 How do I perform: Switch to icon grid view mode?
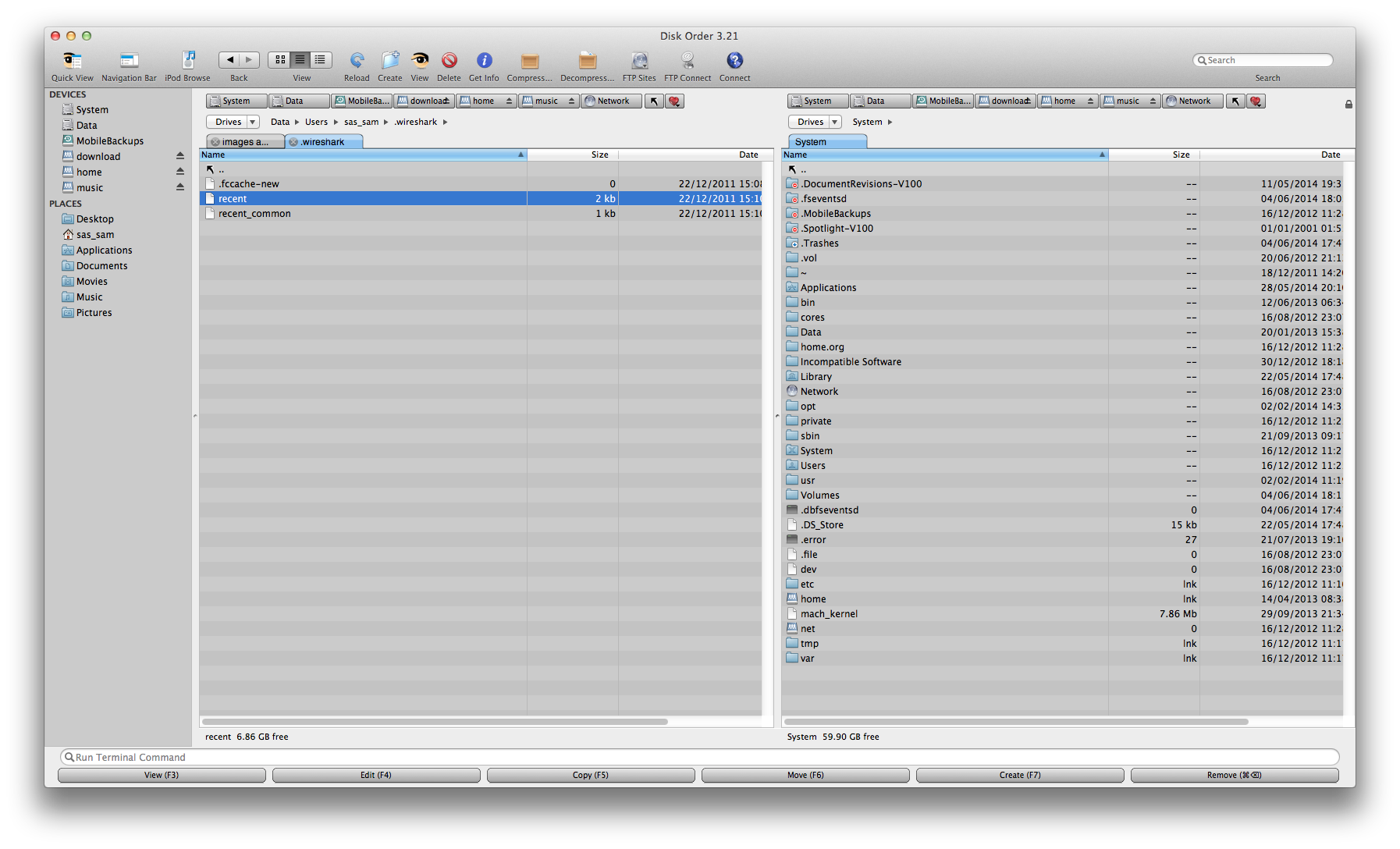(279, 60)
